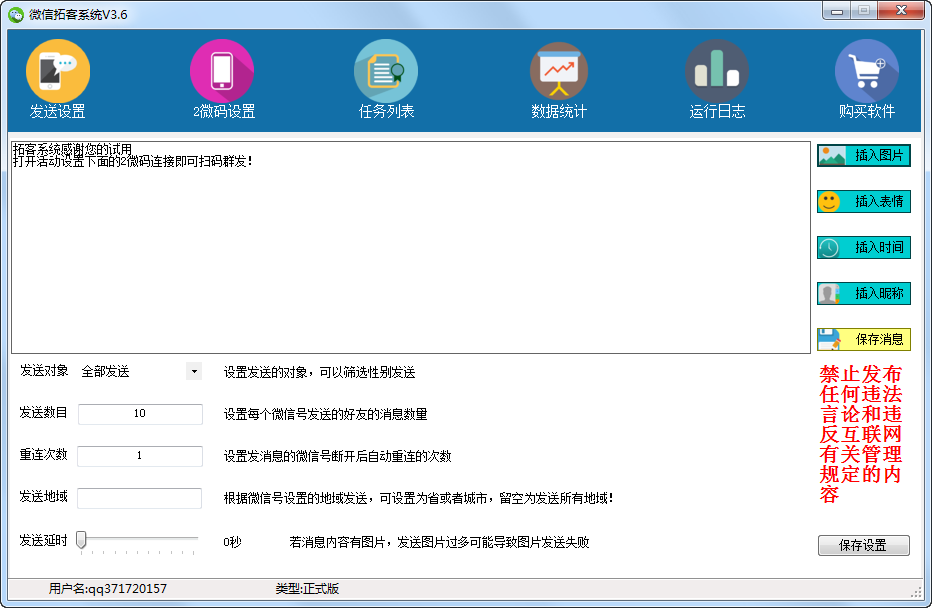
Task: Click the 发送地域 empty input field
Action: [x=140, y=498]
